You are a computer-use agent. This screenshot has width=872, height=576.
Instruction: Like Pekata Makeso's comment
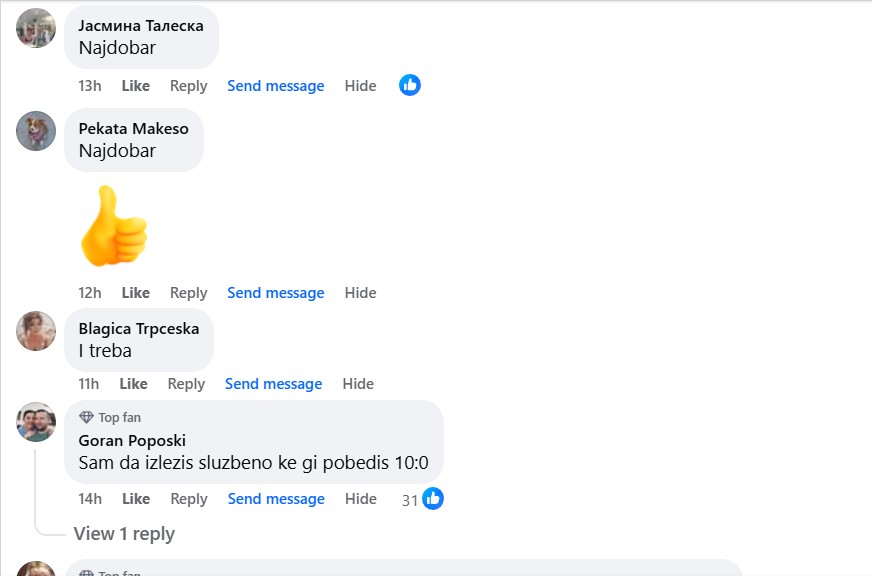[136, 292]
